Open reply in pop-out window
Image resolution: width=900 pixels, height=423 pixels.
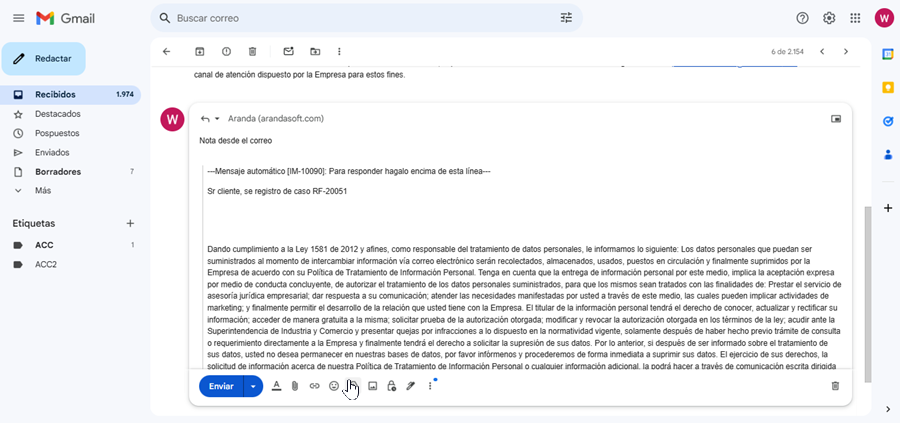click(836, 118)
